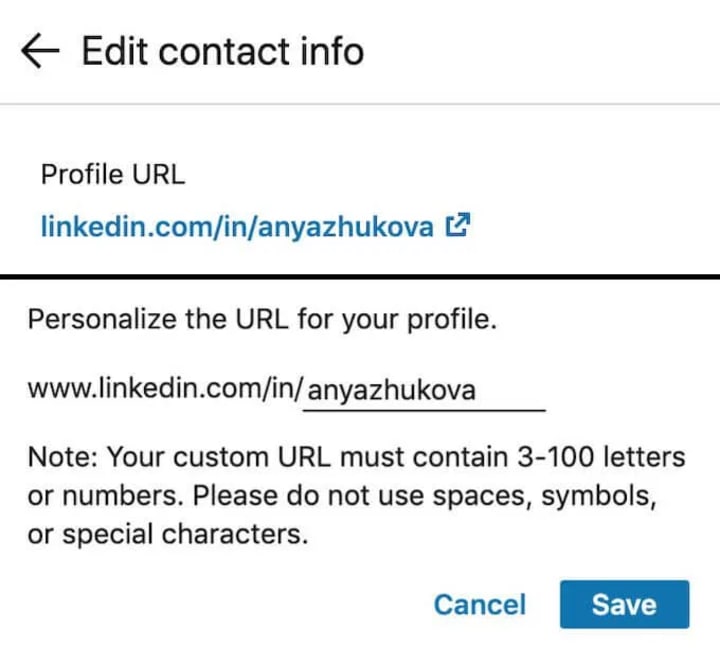Image resolution: width=720 pixels, height=648 pixels.
Task: Click the Note about custom URL requirements
Action: [356, 496]
